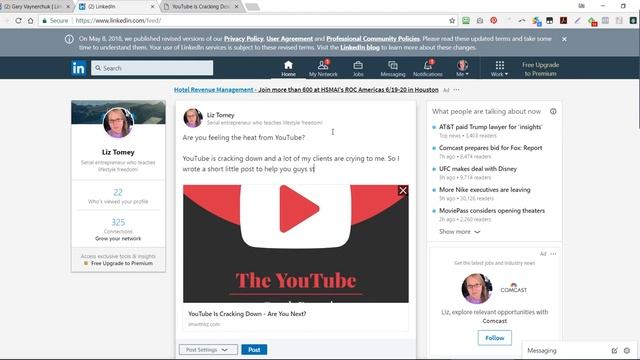The height and width of the screenshot is (360, 640).
Task: Click Free Upgrade to Premium in navbar
Action: tap(540, 69)
